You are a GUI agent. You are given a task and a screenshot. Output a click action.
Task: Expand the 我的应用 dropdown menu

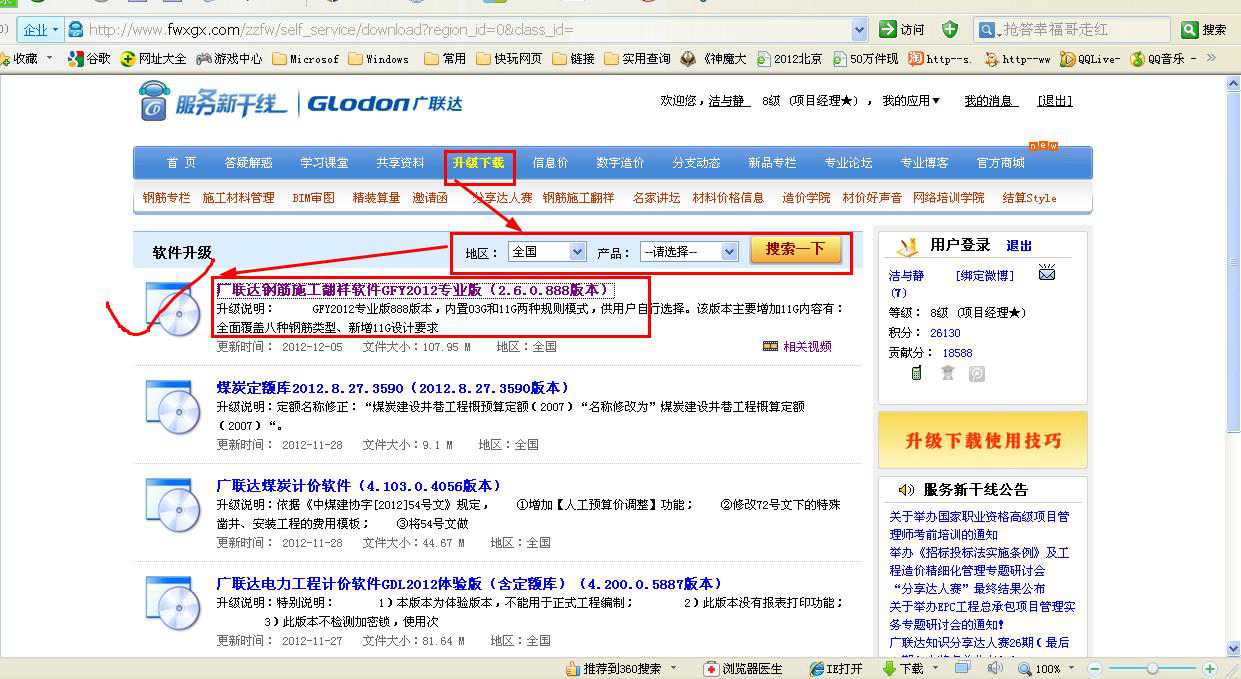(911, 101)
